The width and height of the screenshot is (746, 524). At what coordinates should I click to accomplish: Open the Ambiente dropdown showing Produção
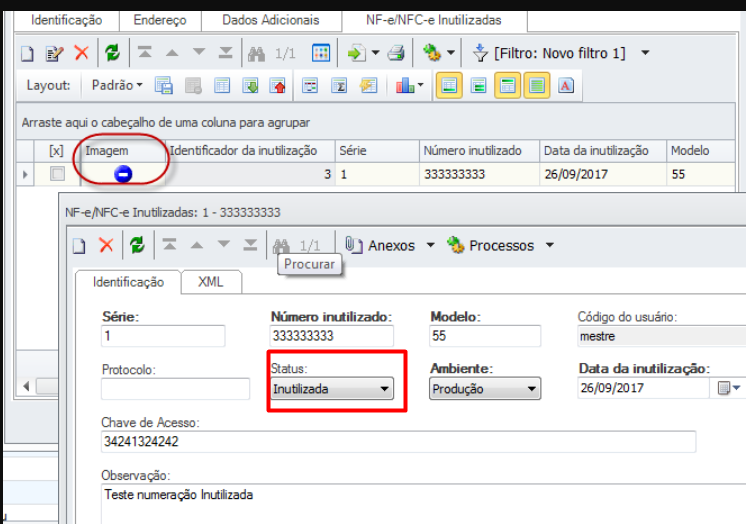pos(485,389)
